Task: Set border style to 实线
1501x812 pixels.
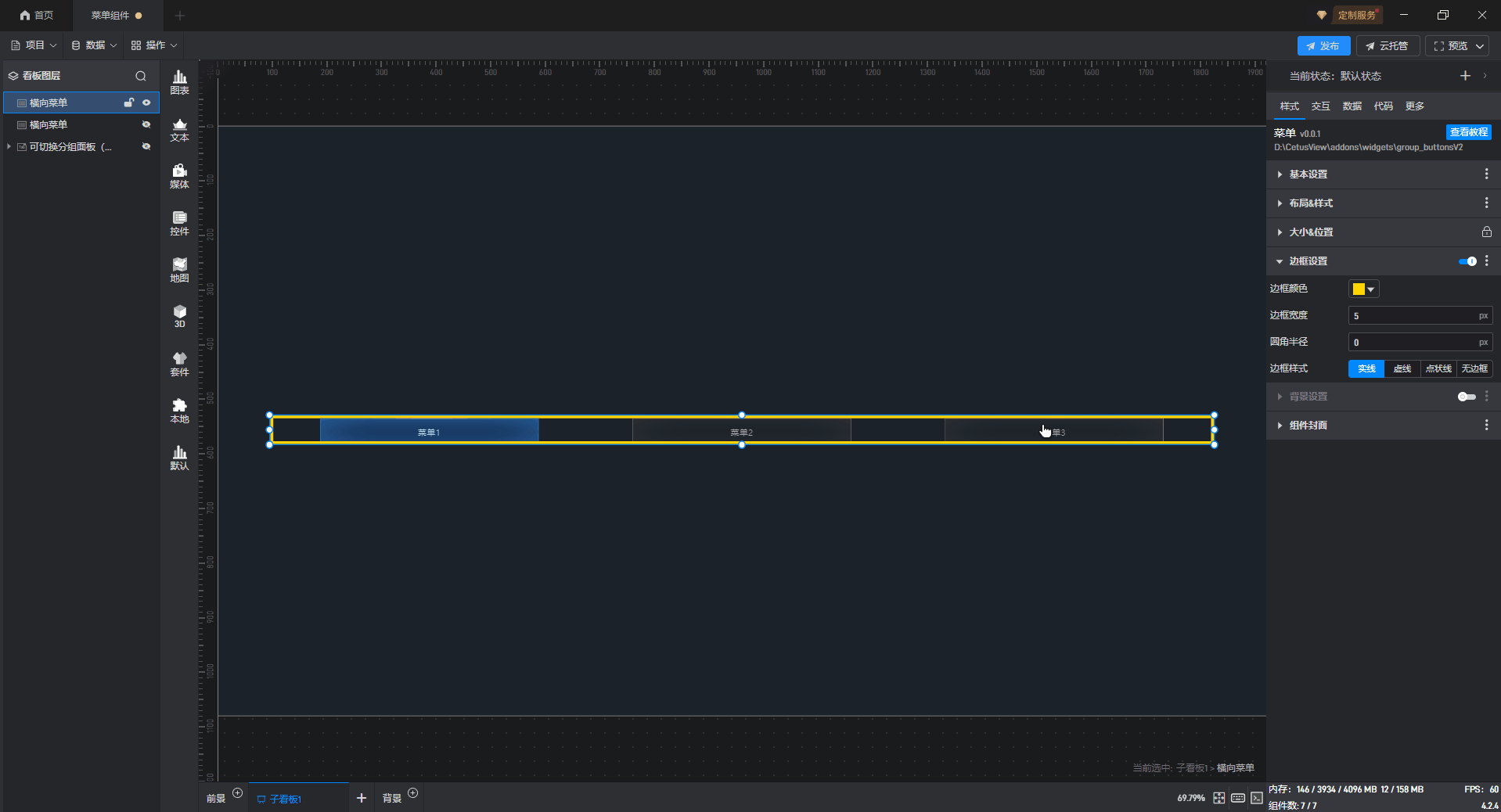Action: 1366,368
